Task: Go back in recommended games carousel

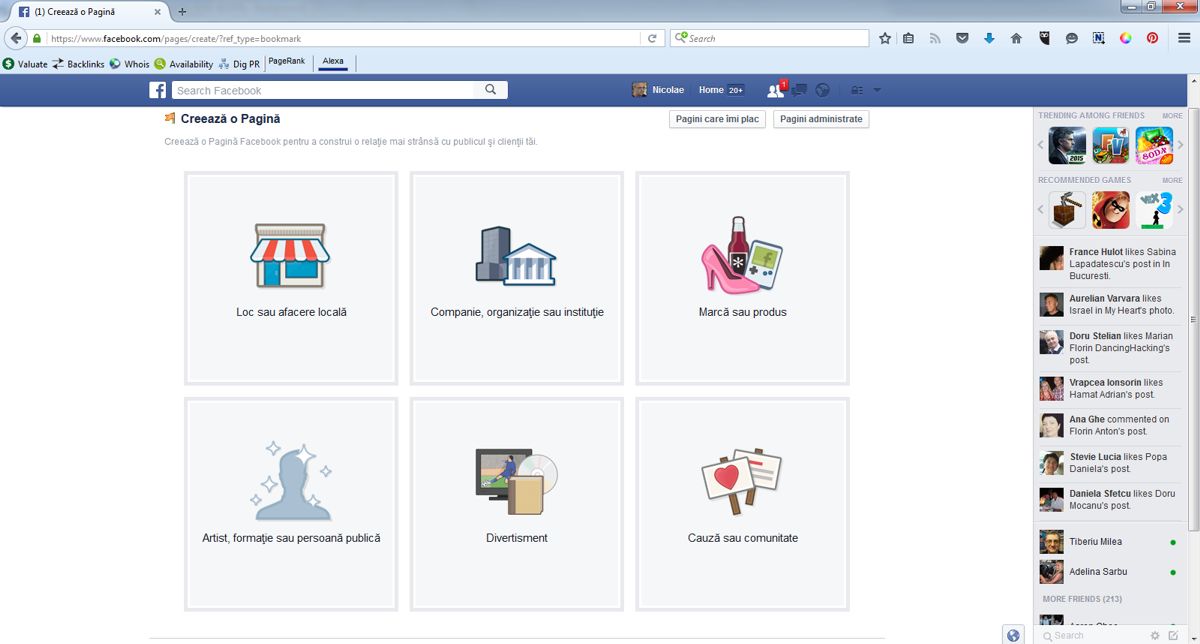Action: point(1041,210)
